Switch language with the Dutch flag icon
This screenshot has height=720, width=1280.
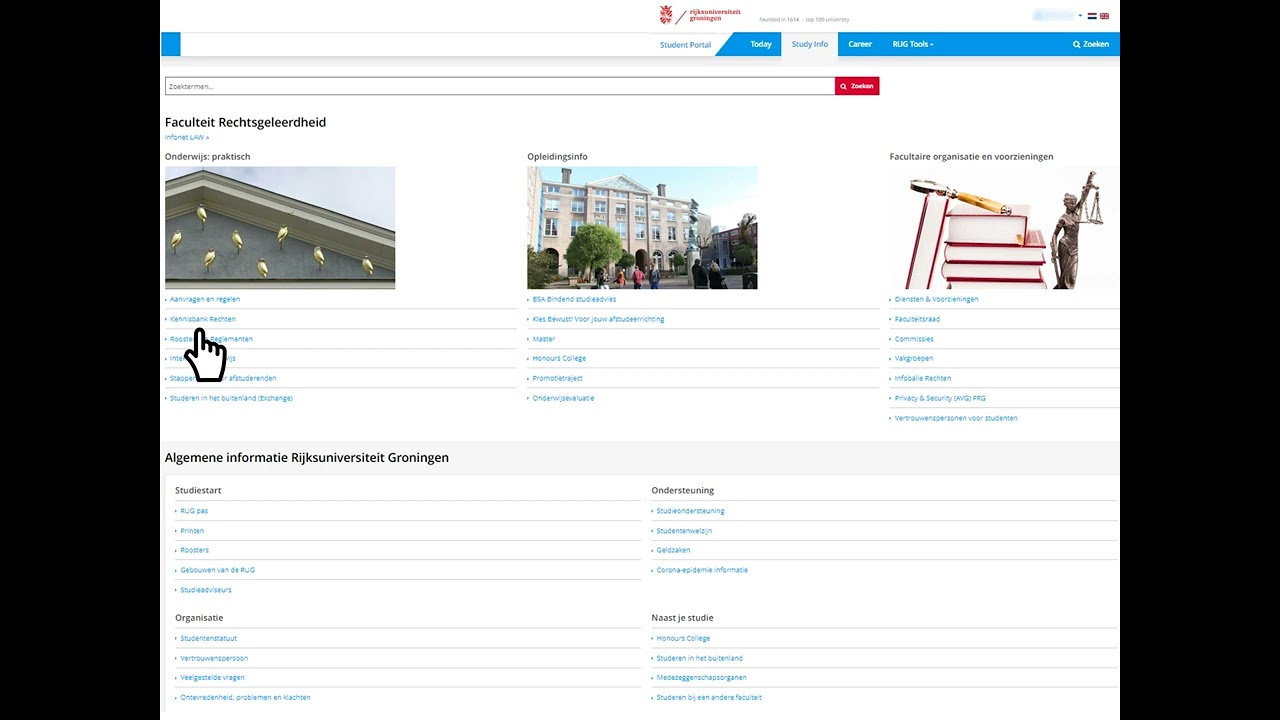(x=1092, y=16)
